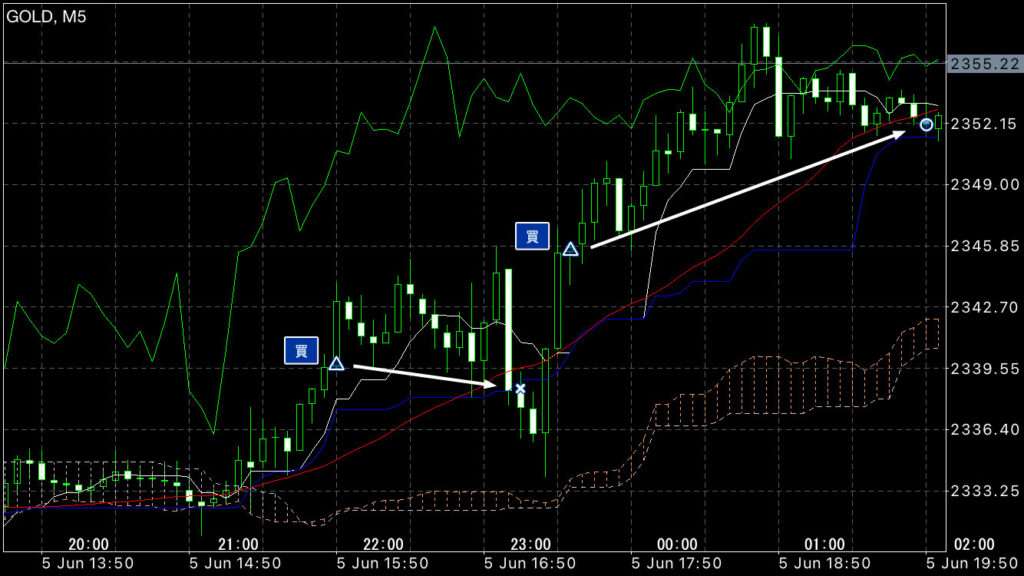Click price level 2336.40 on the scale

pos(984,430)
